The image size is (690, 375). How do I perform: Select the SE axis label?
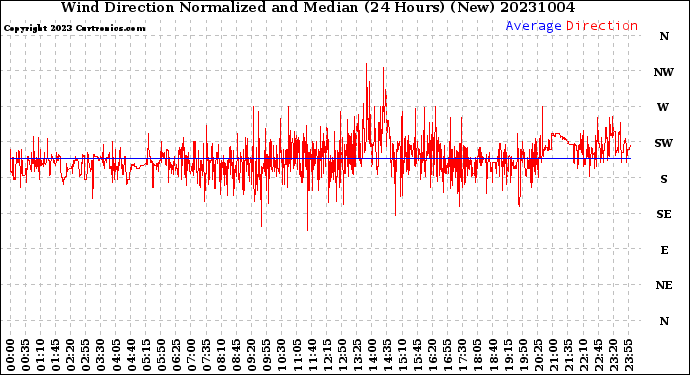pyautogui.click(x=664, y=214)
